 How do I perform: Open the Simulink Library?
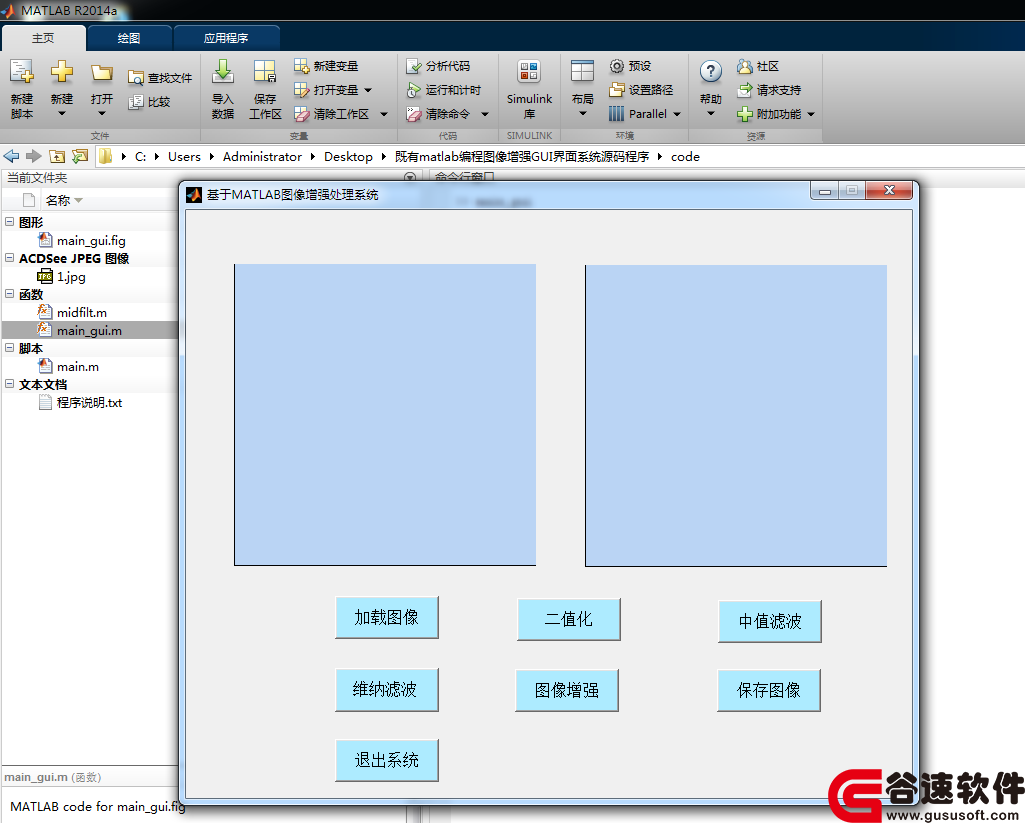pyautogui.click(x=529, y=90)
